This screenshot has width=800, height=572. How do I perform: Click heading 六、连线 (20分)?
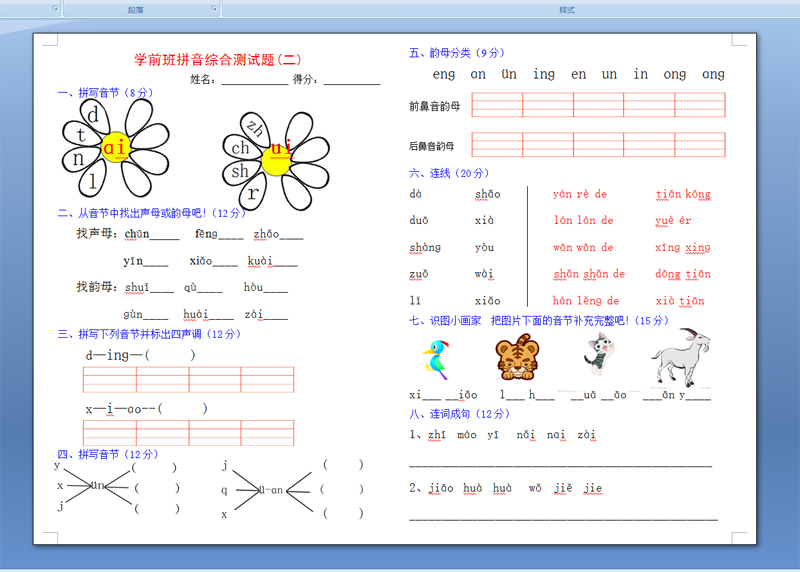coord(449,173)
